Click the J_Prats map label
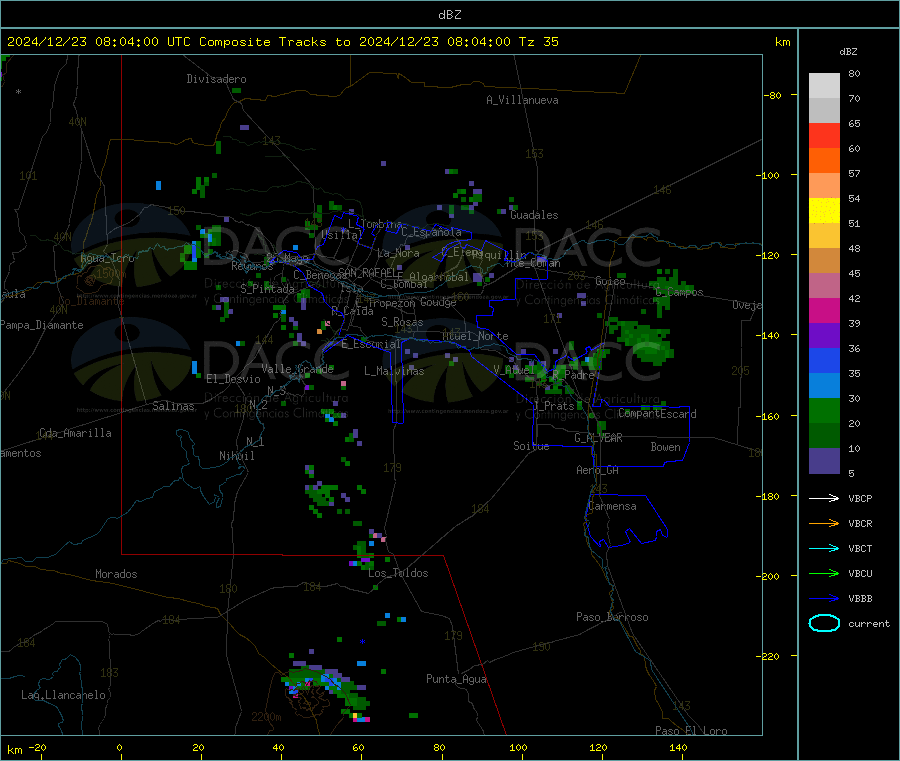This screenshot has height=761, width=900. (x=553, y=406)
